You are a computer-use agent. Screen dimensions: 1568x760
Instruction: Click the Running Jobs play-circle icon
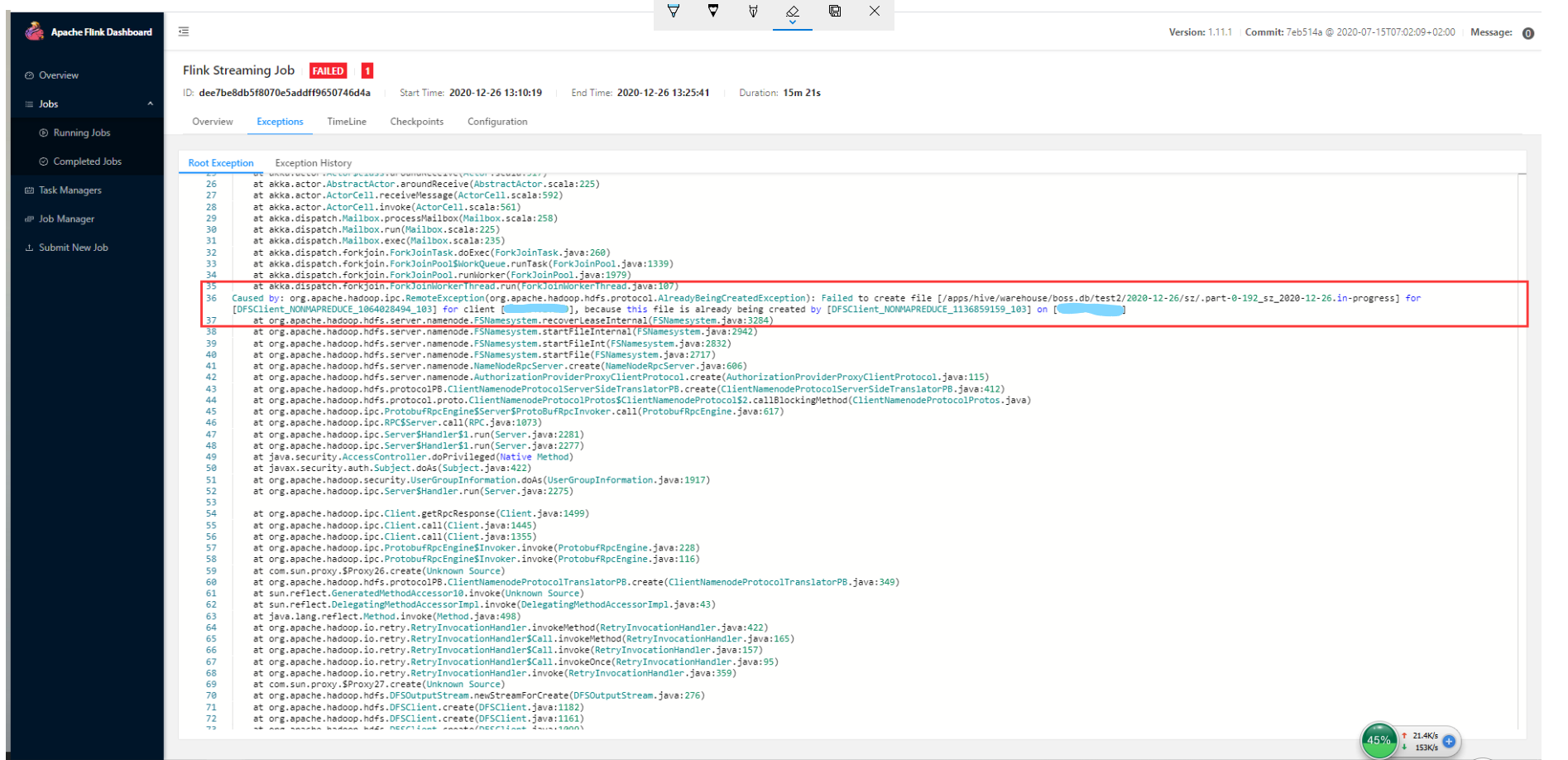(44, 132)
